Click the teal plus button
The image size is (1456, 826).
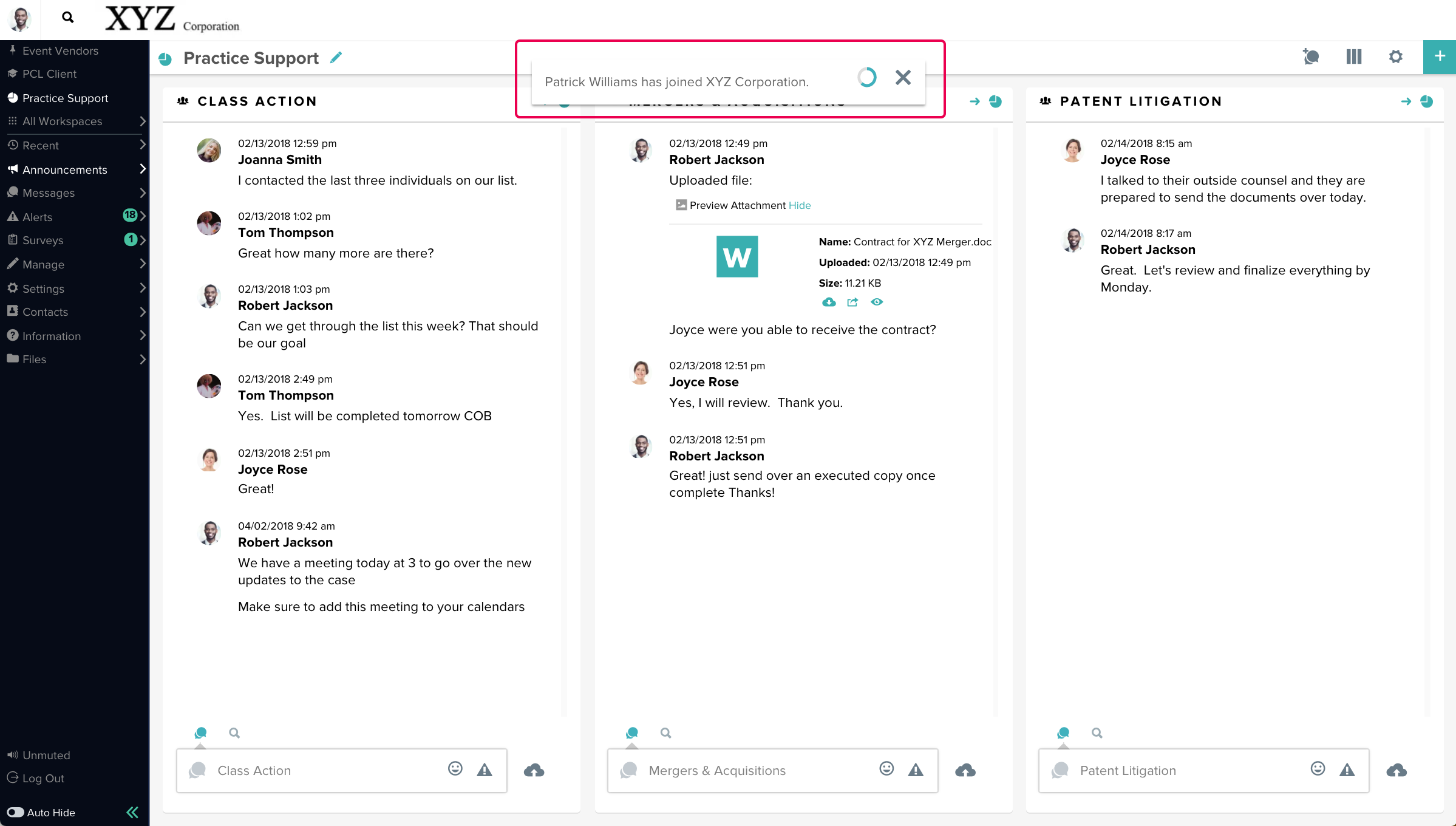click(1439, 56)
